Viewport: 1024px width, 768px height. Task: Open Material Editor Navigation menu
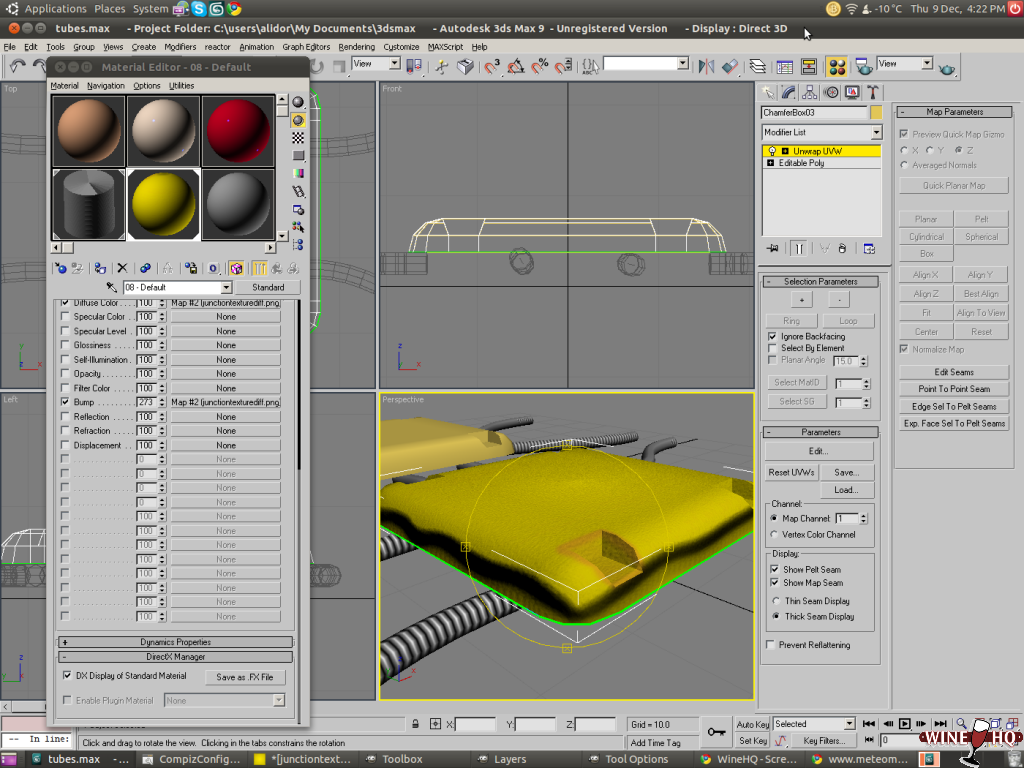[106, 86]
